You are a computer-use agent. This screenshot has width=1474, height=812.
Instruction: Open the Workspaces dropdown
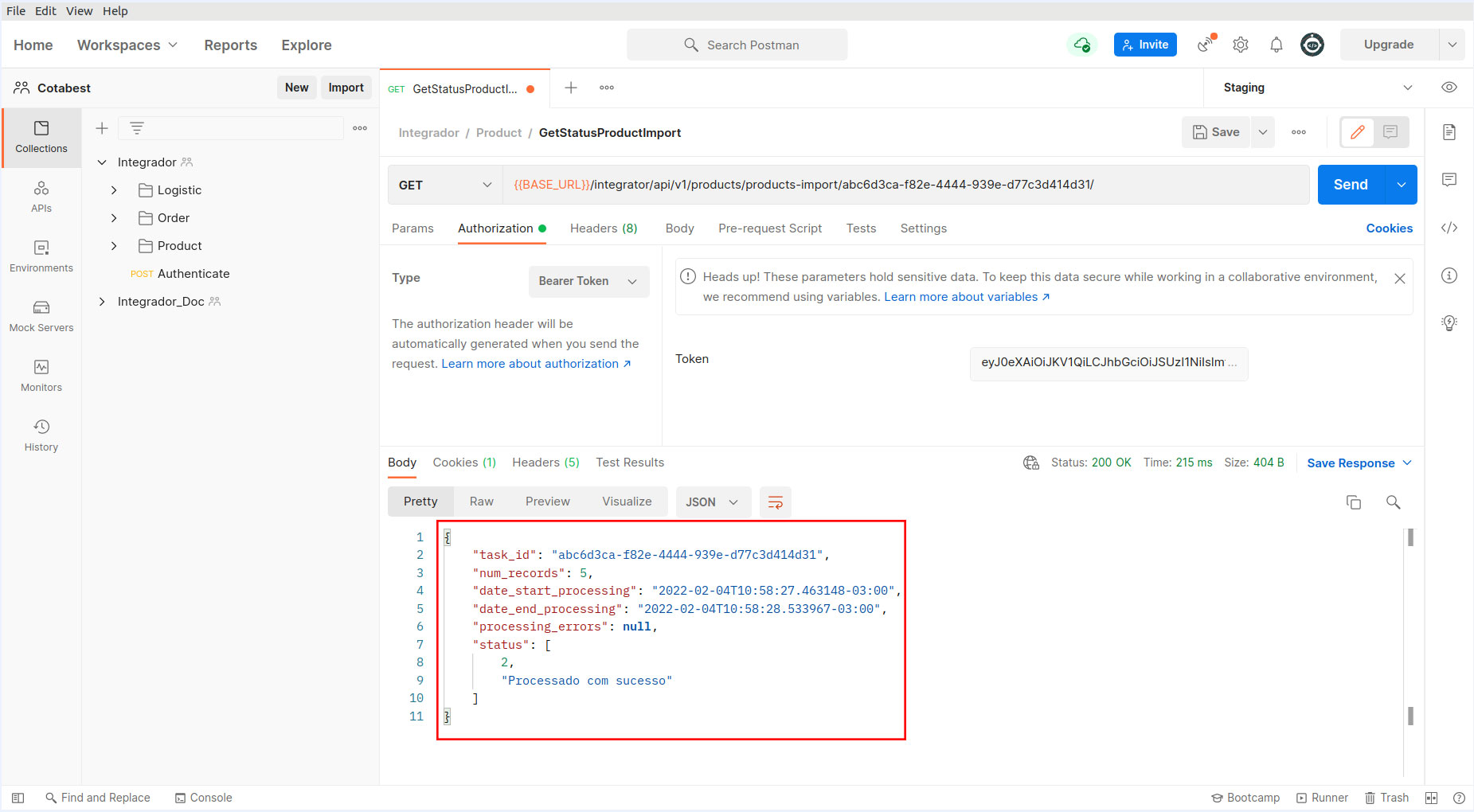tap(127, 45)
